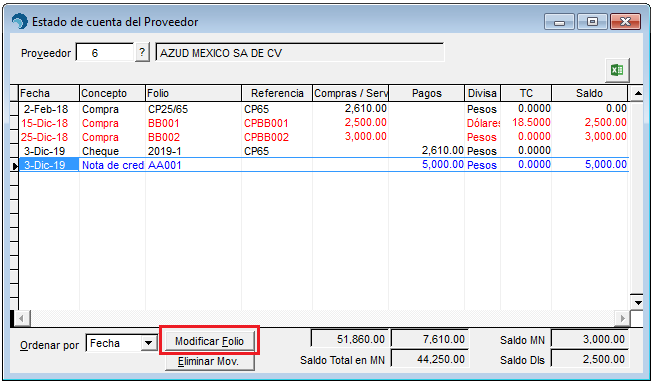Select the 25-Dic-18 date cell

tap(49, 137)
